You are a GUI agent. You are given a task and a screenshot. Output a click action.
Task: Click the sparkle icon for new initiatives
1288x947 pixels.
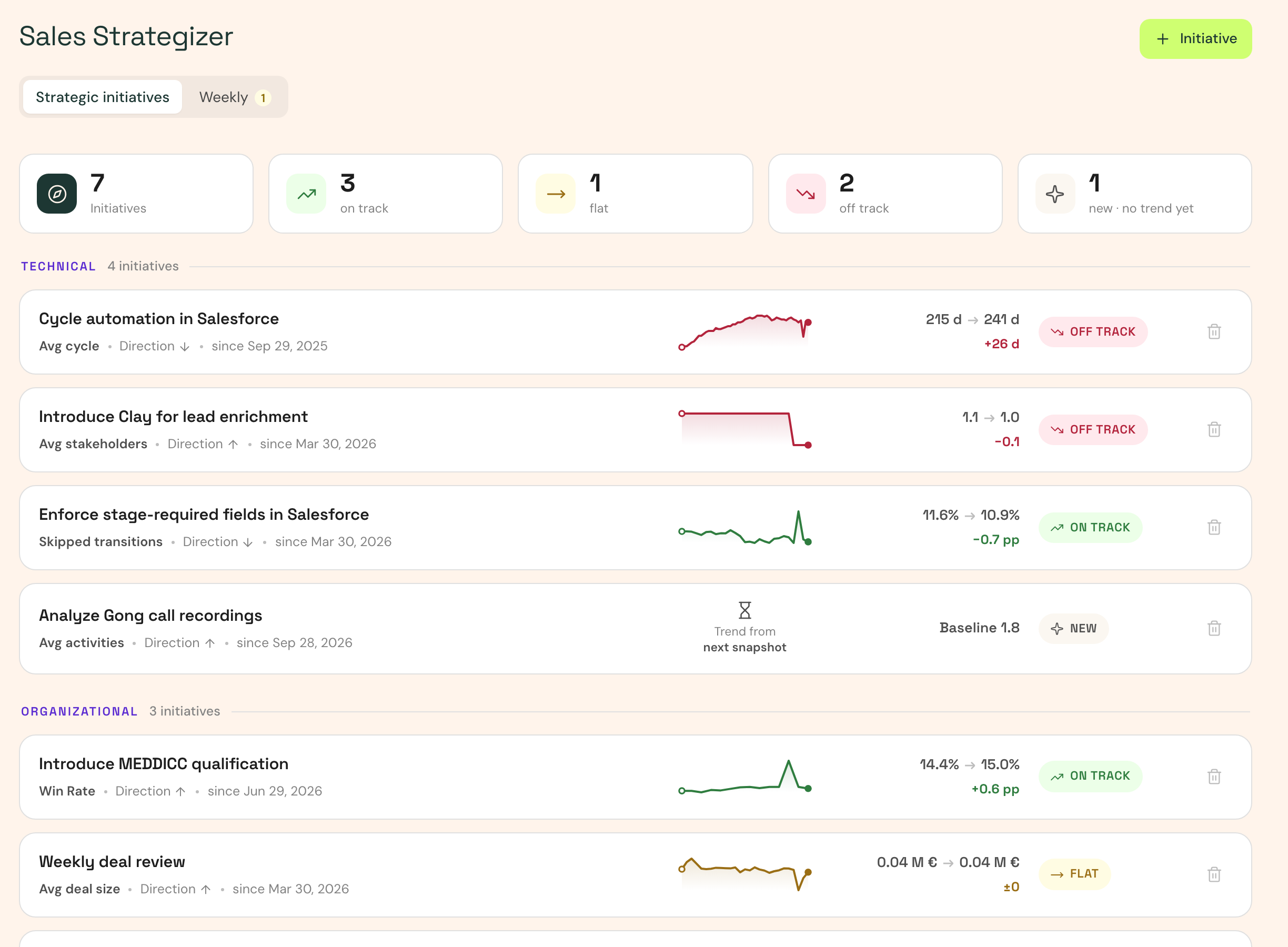click(x=1055, y=194)
